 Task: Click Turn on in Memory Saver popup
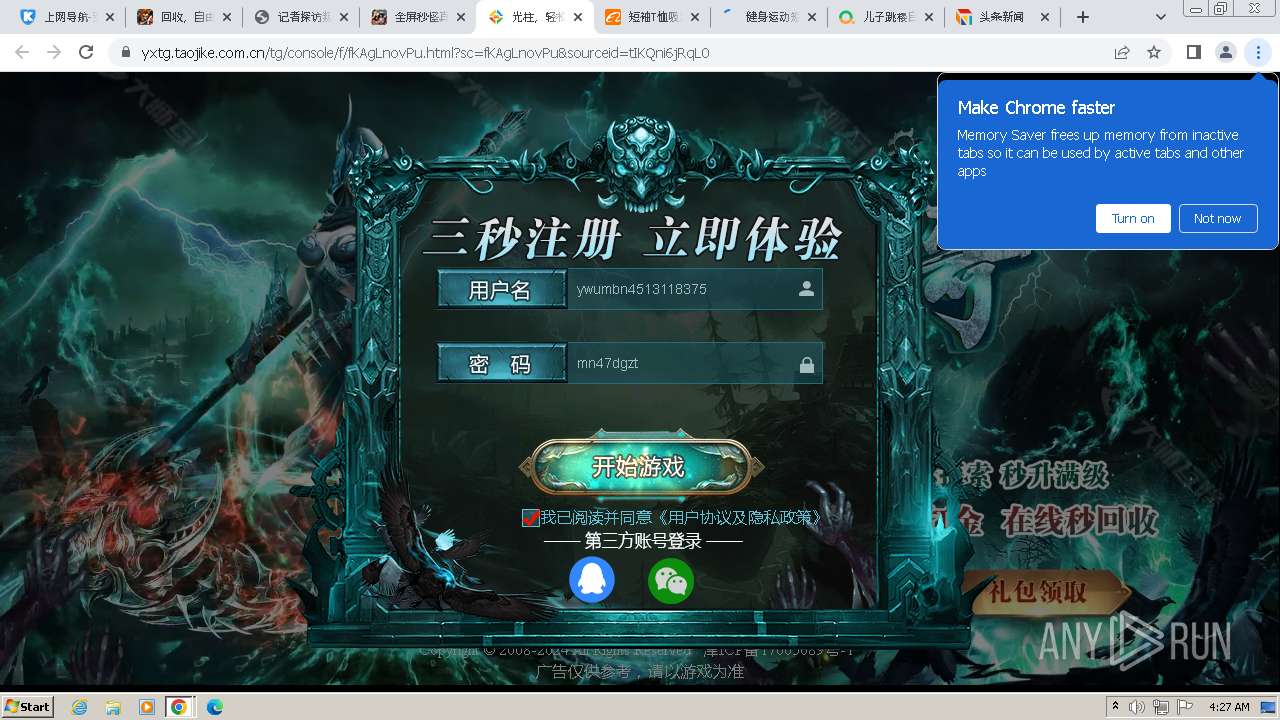click(x=1133, y=218)
